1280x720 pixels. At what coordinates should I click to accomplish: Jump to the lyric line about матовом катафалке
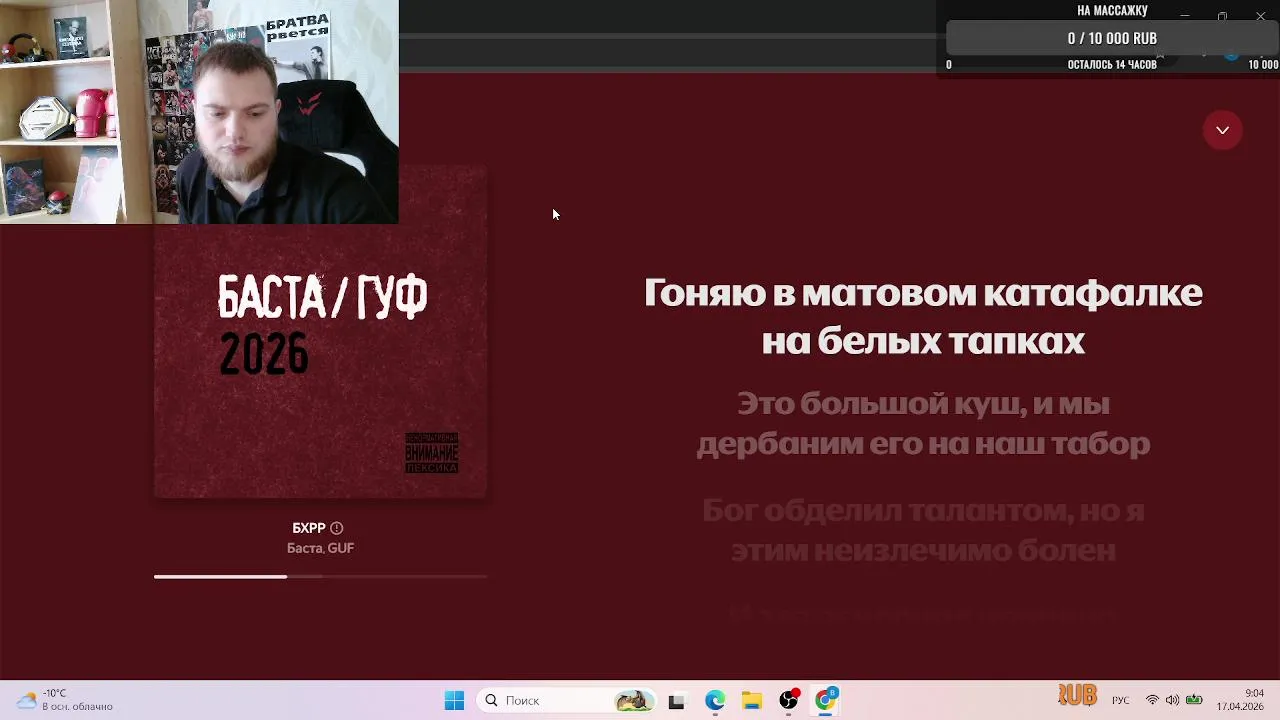click(x=923, y=317)
